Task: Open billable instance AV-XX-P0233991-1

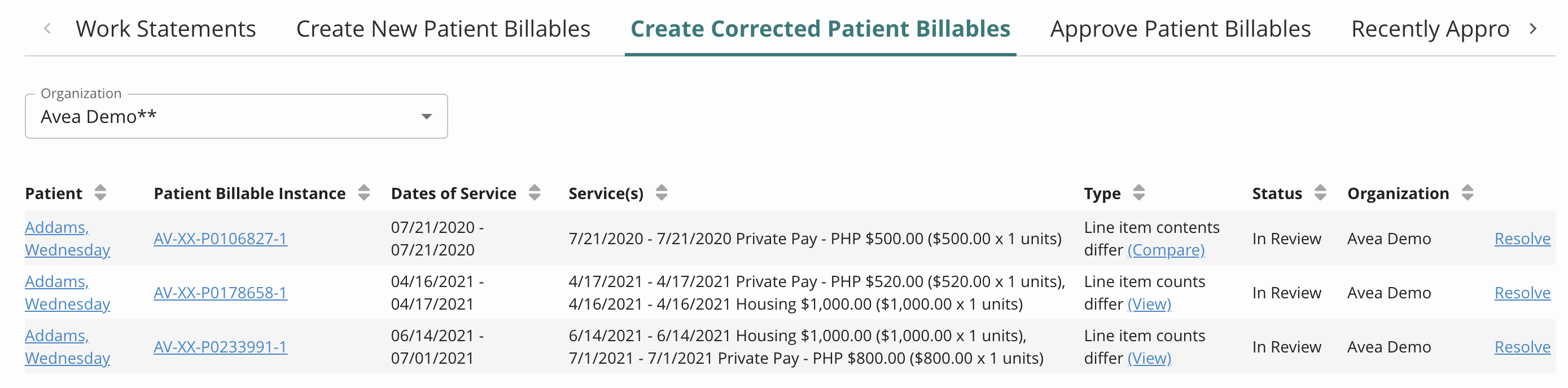Action: point(220,347)
